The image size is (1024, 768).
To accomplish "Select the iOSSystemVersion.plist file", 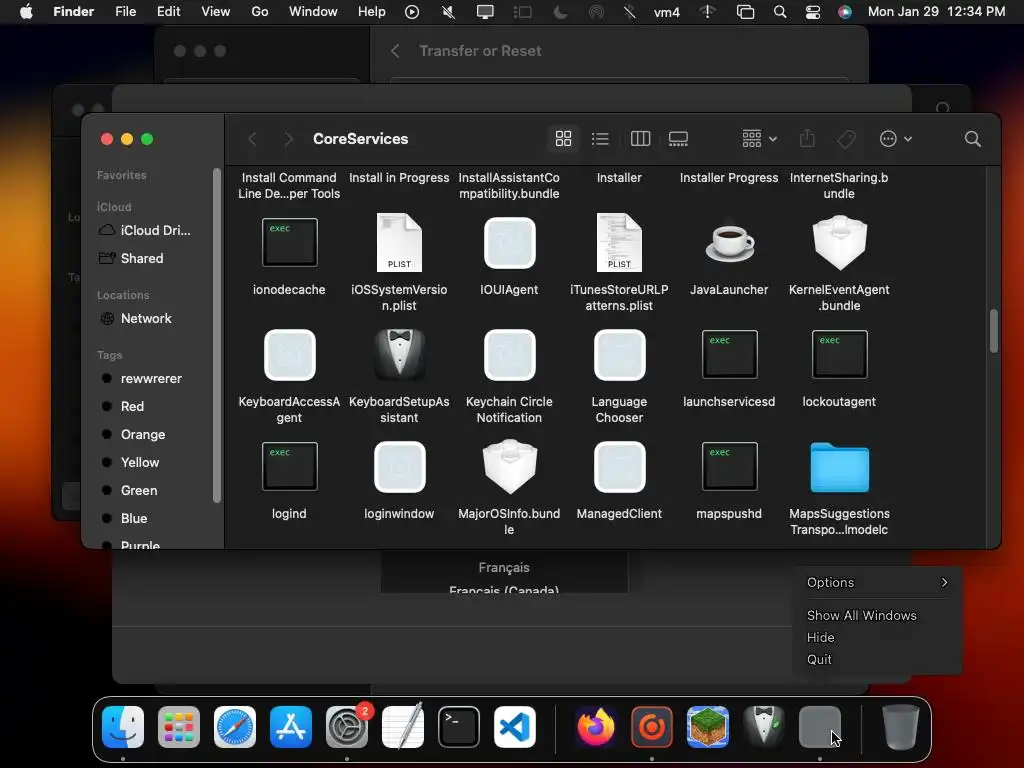I will (x=399, y=242).
